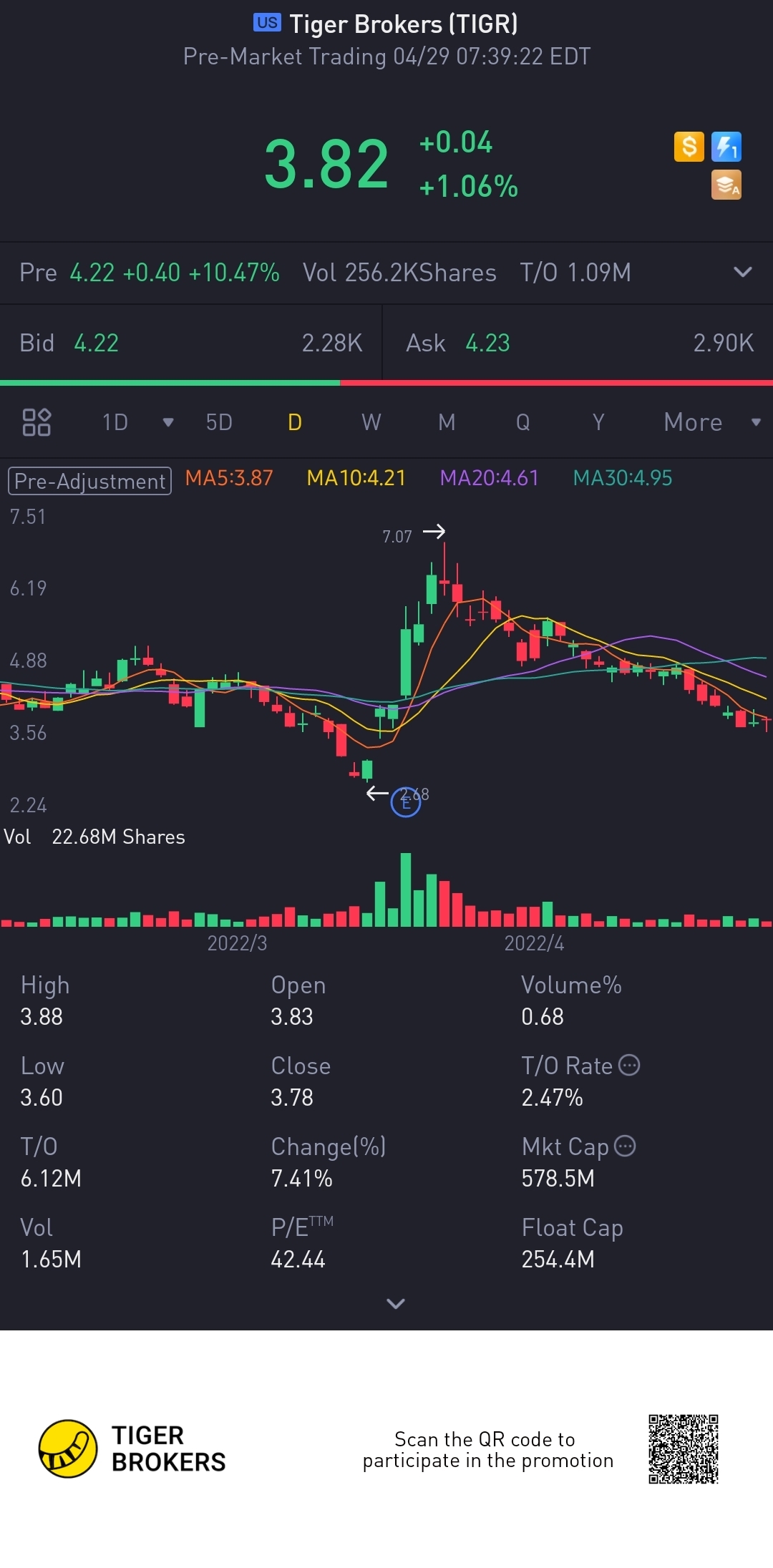
Task: Tap the blue E earnings marker on chart
Action: pyautogui.click(x=406, y=802)
